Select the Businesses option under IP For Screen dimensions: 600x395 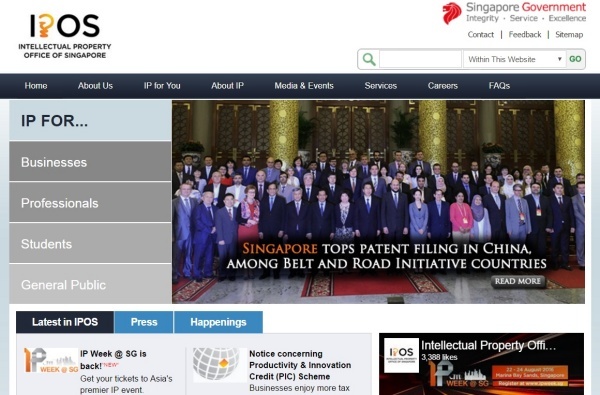(x=90, y=161)
